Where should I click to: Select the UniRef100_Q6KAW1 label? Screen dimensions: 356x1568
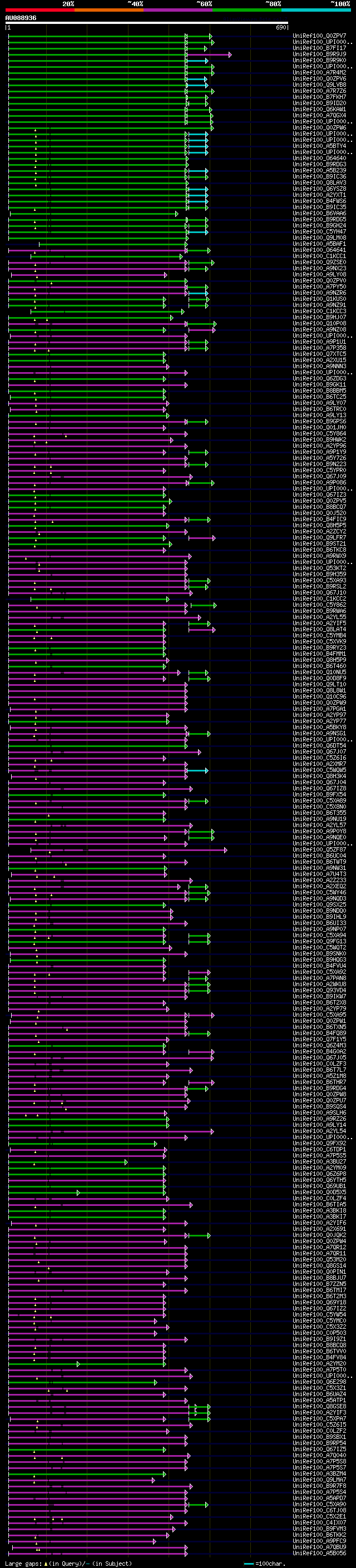[319, 109]
